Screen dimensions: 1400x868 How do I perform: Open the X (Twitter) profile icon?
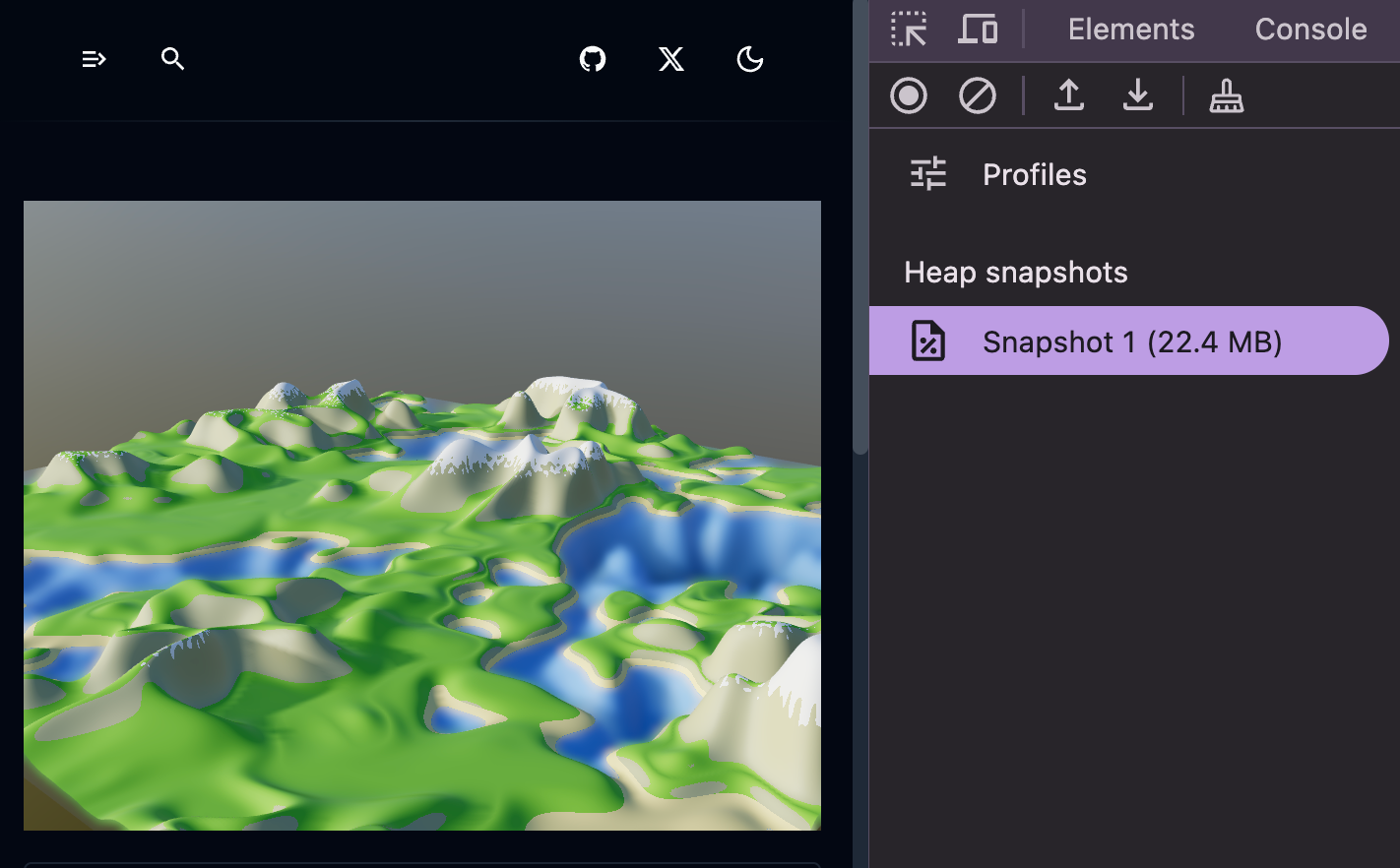pos(671,60)
